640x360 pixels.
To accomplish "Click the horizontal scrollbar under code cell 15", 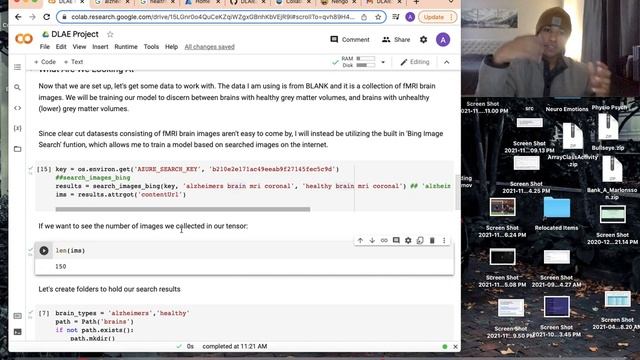I will click(183, 209).
